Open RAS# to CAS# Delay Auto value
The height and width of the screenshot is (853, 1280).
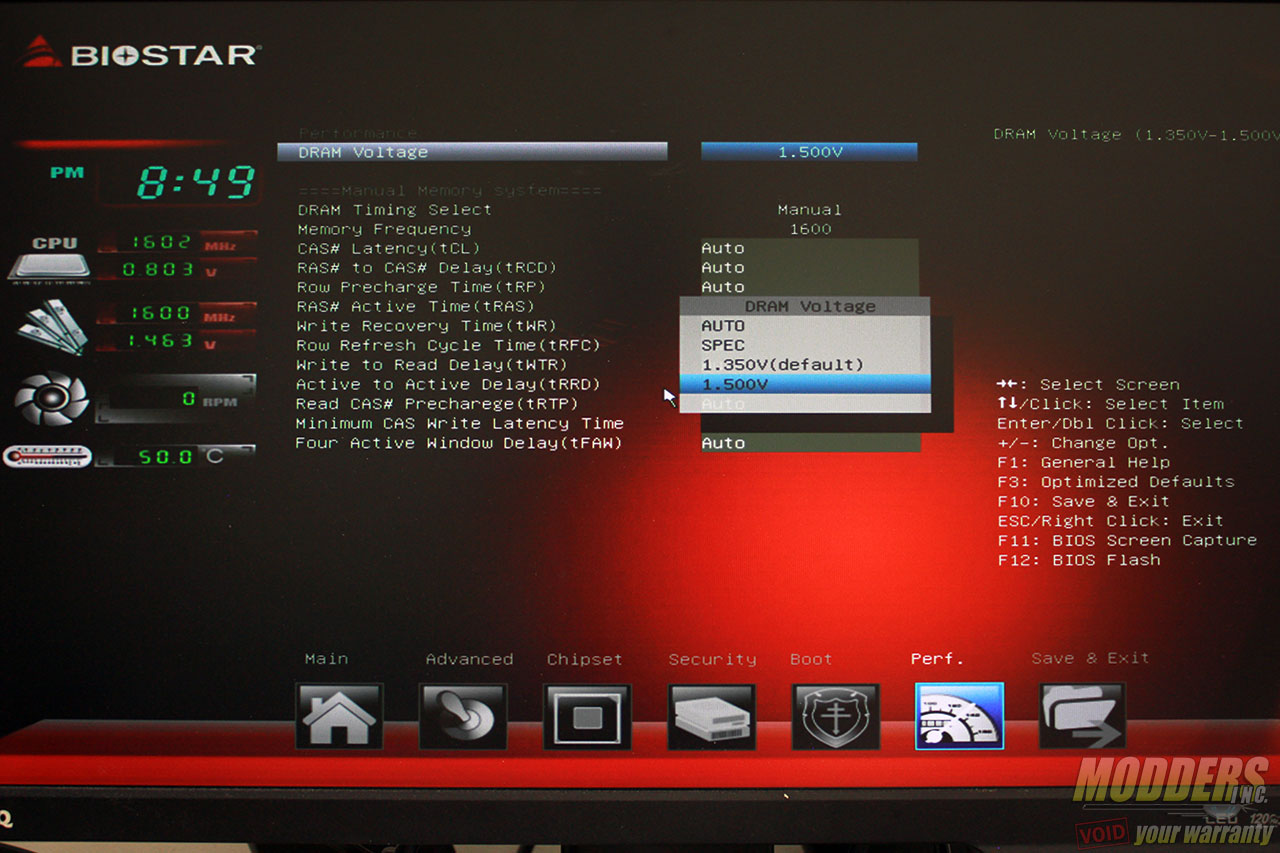(x=810, y=268)
